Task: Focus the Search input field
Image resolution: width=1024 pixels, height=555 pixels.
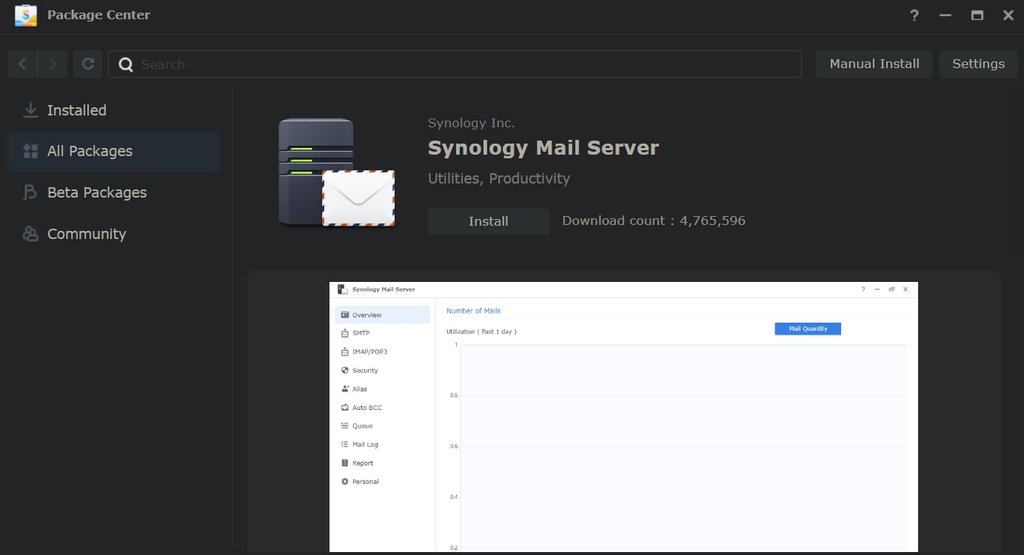Action: coord(460,64)
